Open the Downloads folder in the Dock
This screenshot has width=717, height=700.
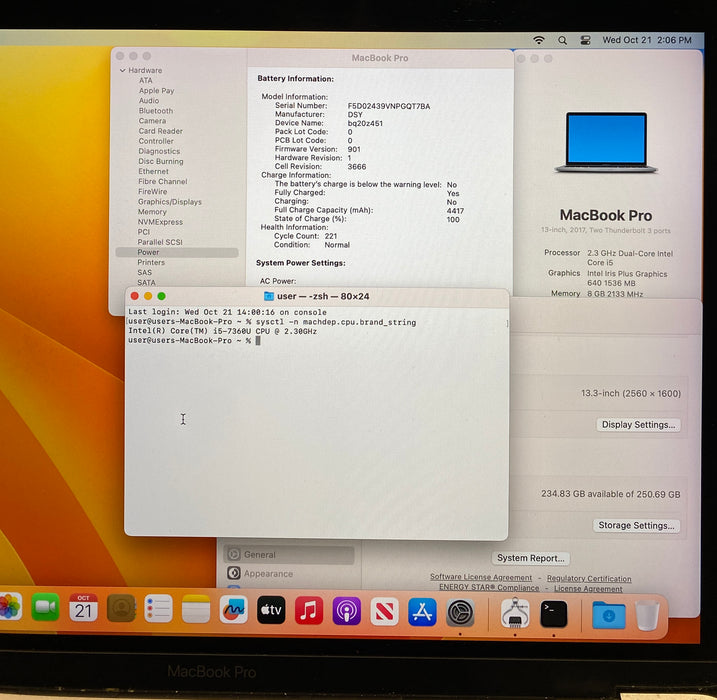pyautogui.click(x=609, y=615)
